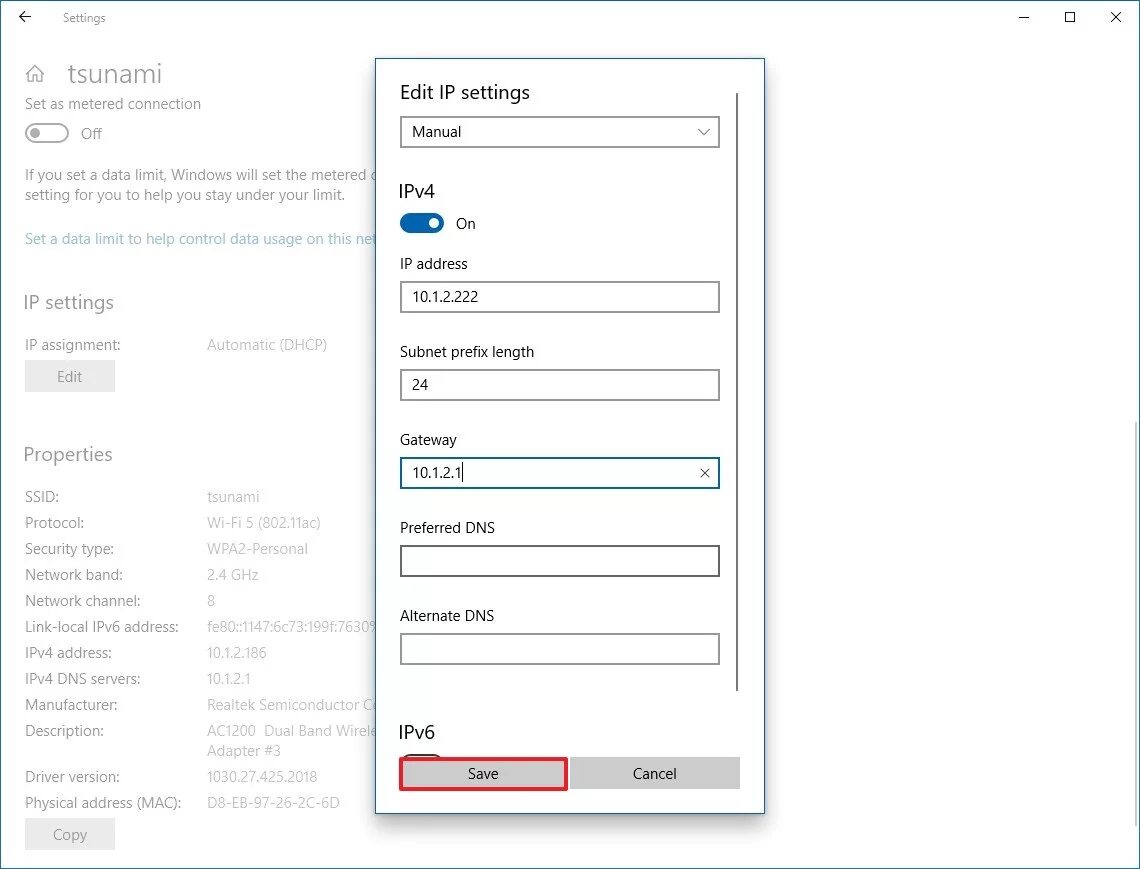
Task: Copy the network properties
Action: (x=70, y=834)
